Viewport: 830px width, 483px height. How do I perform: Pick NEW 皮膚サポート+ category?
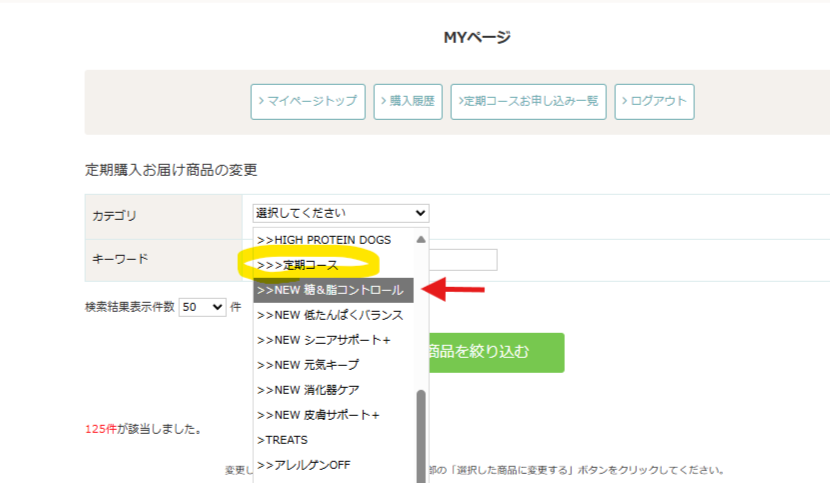click(320, 415)
